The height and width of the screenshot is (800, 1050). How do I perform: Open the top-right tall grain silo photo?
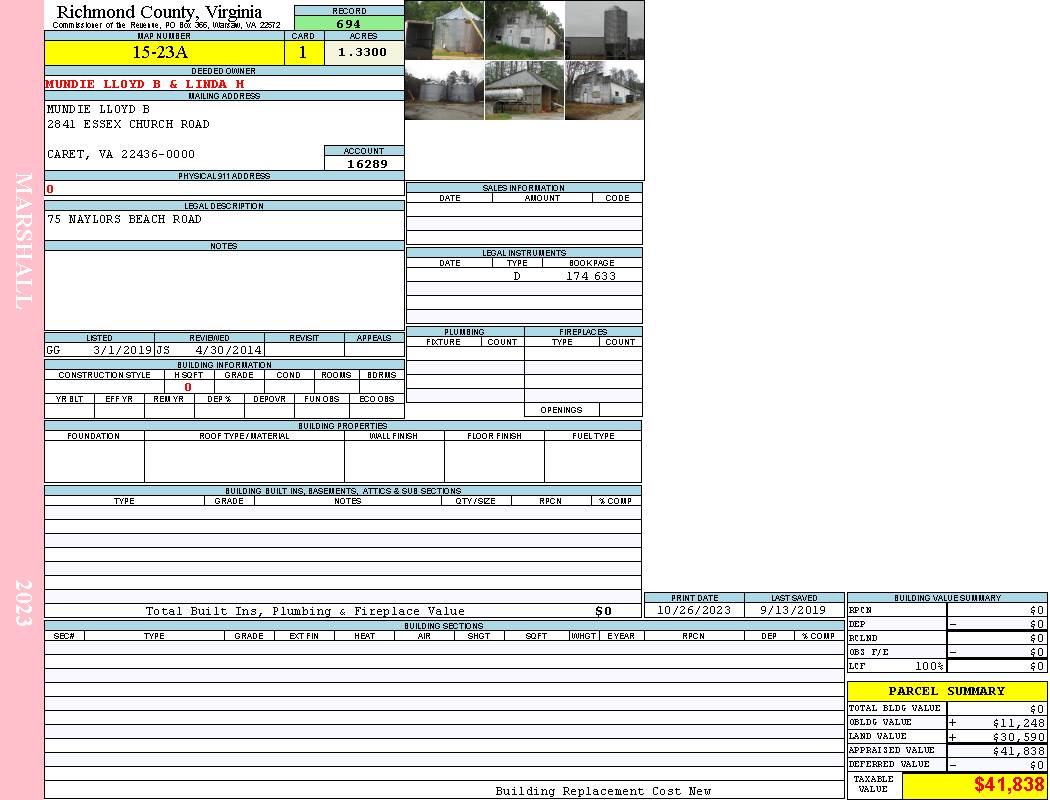coord(604,30)
